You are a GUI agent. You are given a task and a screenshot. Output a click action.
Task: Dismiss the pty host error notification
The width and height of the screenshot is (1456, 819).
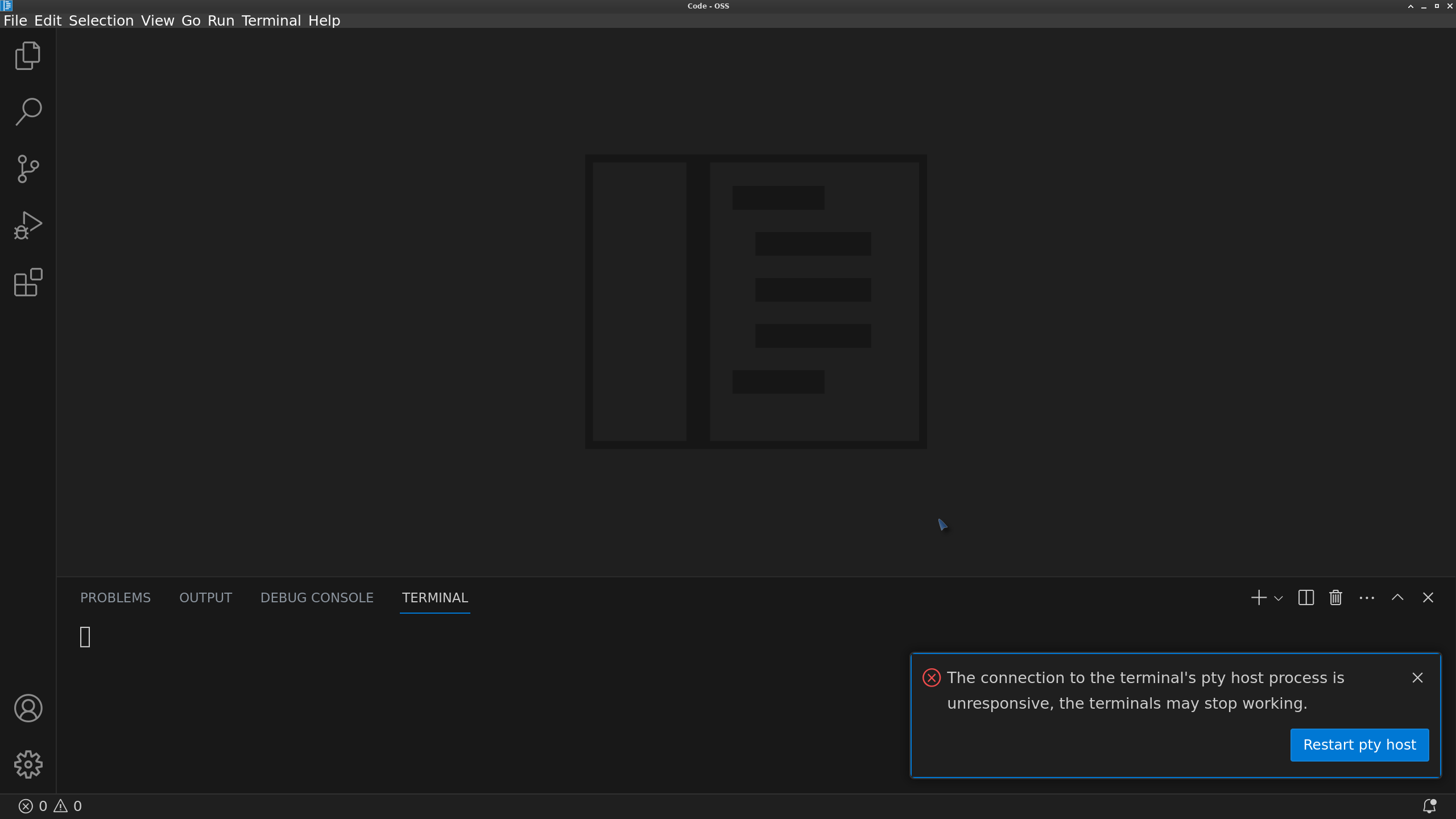click(1417, 677)
